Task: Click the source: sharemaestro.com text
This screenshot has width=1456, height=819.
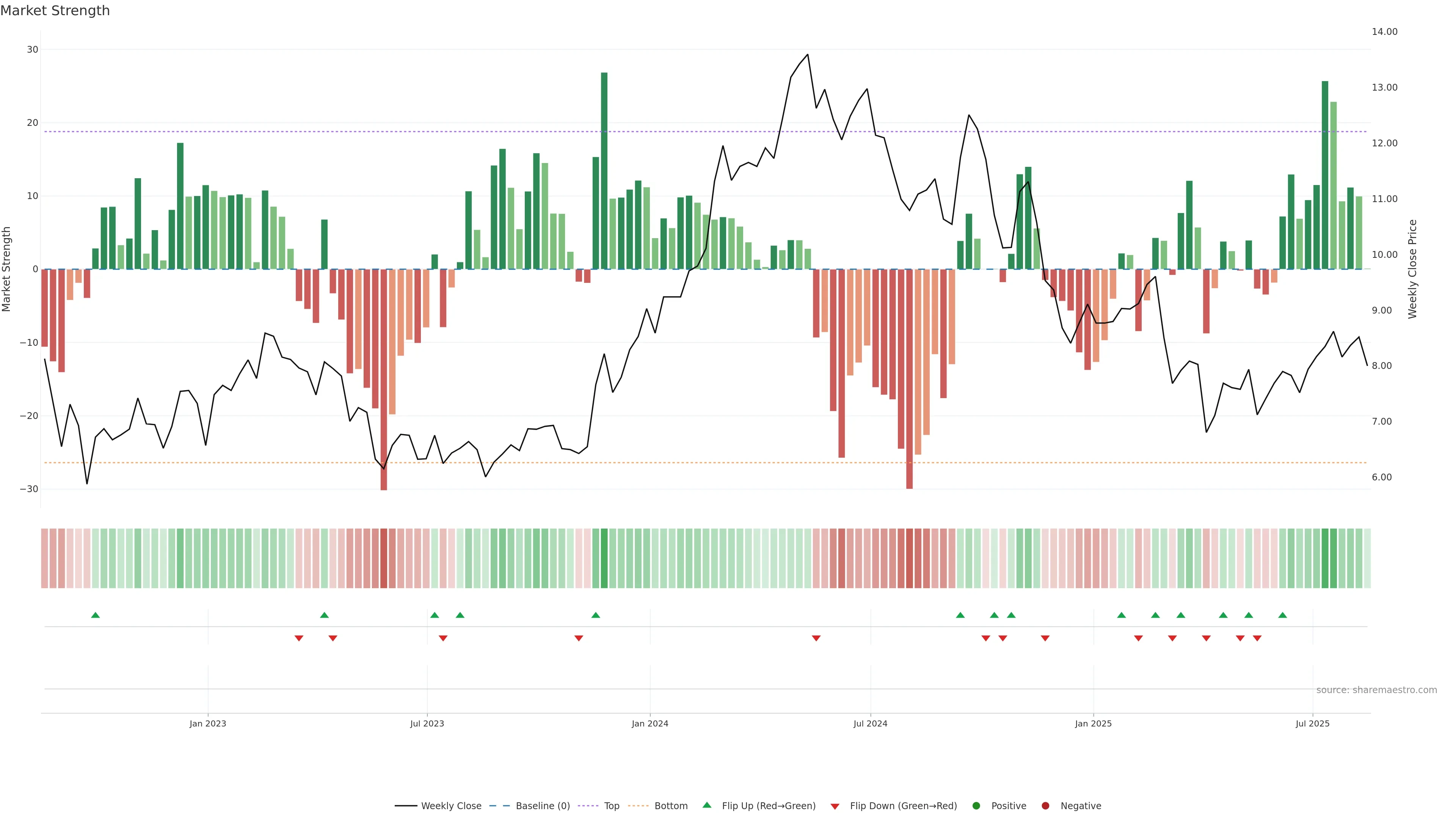Action: click(1376, 690)
